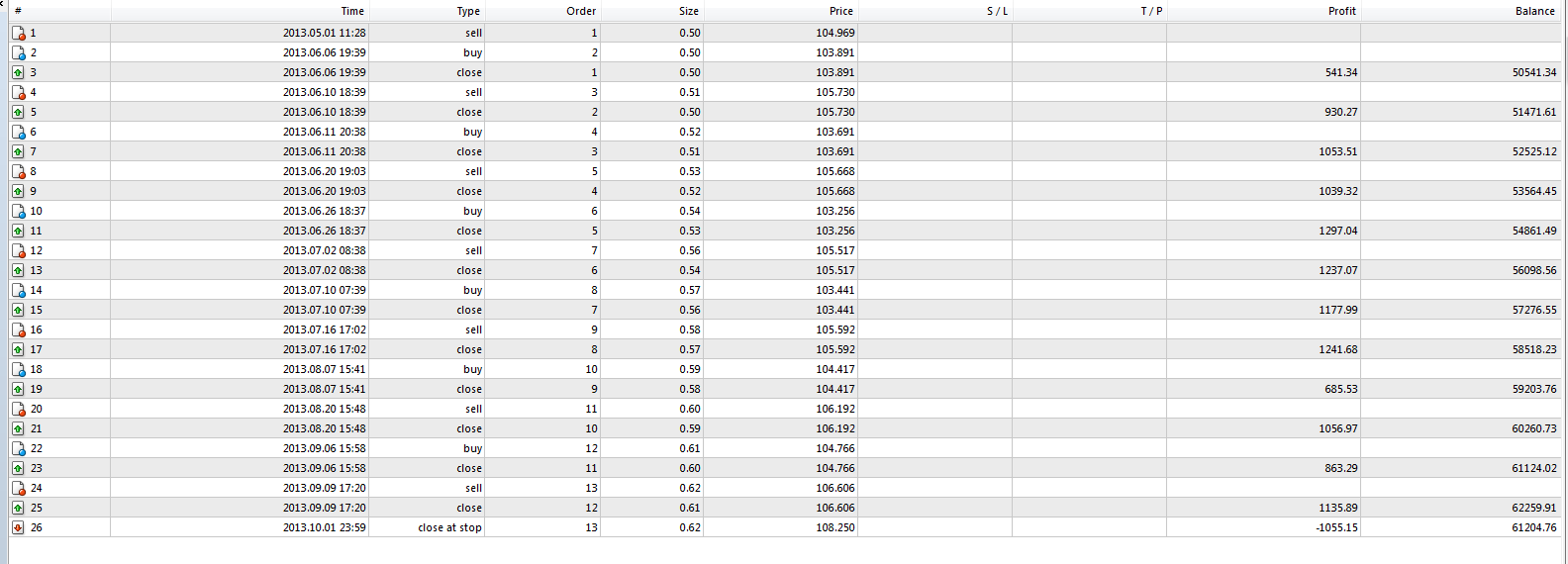This screenshot has height=564, width=1568.
Task: Click the sell icon in row 1
Action: 18,33
